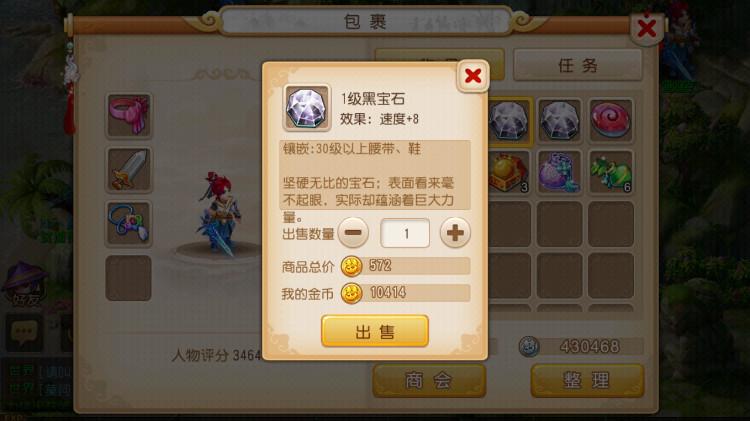The height and width of the screenshot is (421, 750).
Task: Click the black gem icon in popup
Action: click(307, 108)
